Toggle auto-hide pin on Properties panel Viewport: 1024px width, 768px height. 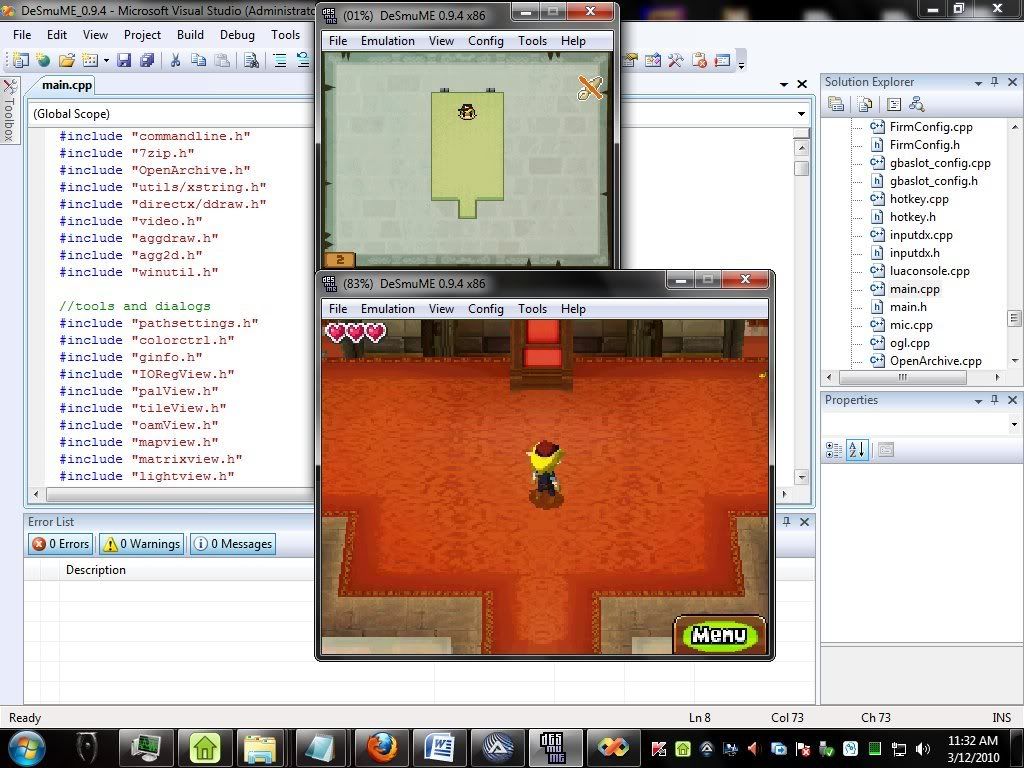[x=995, y=400]
